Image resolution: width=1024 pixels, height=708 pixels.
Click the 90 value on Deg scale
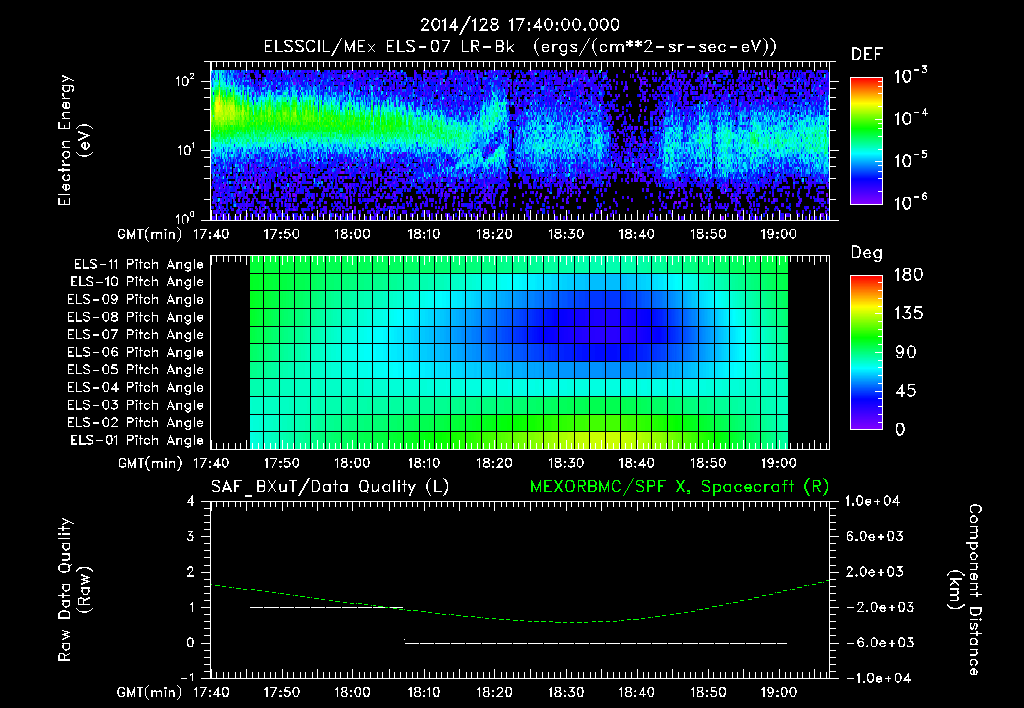pos(906,353)
